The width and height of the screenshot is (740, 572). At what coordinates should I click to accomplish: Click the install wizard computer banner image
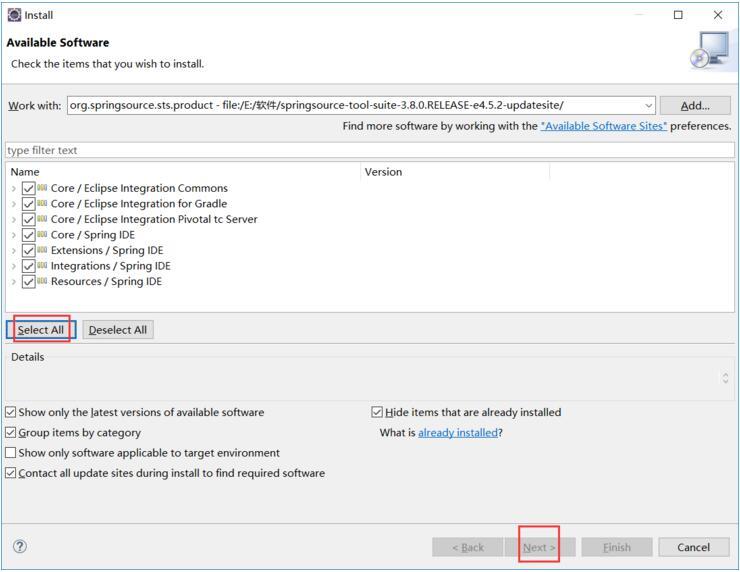(710, 50)
